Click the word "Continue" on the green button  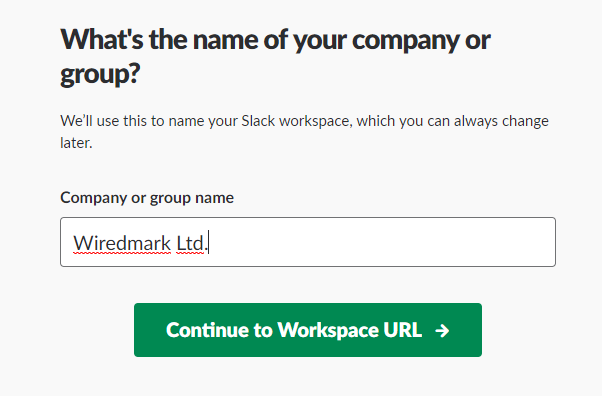coord(207,330)
